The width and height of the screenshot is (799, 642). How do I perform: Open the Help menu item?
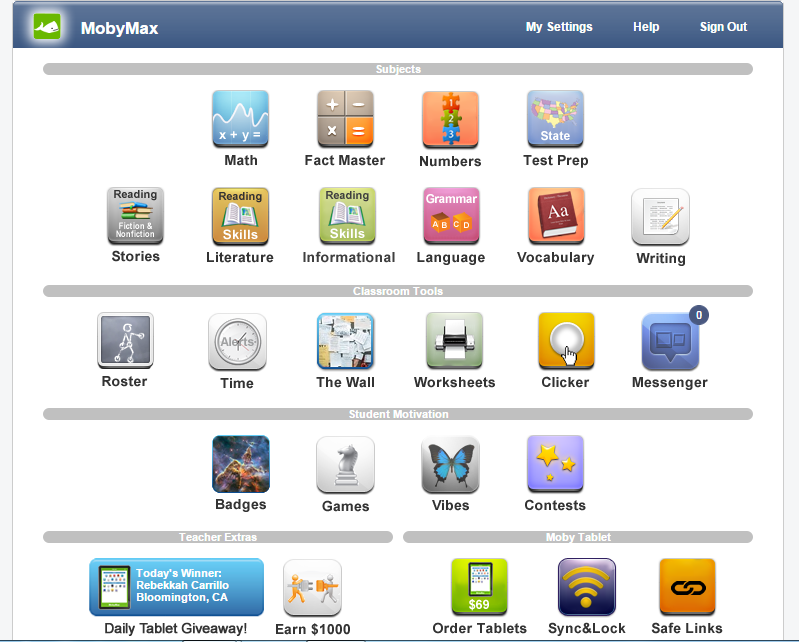click(646, 26)
